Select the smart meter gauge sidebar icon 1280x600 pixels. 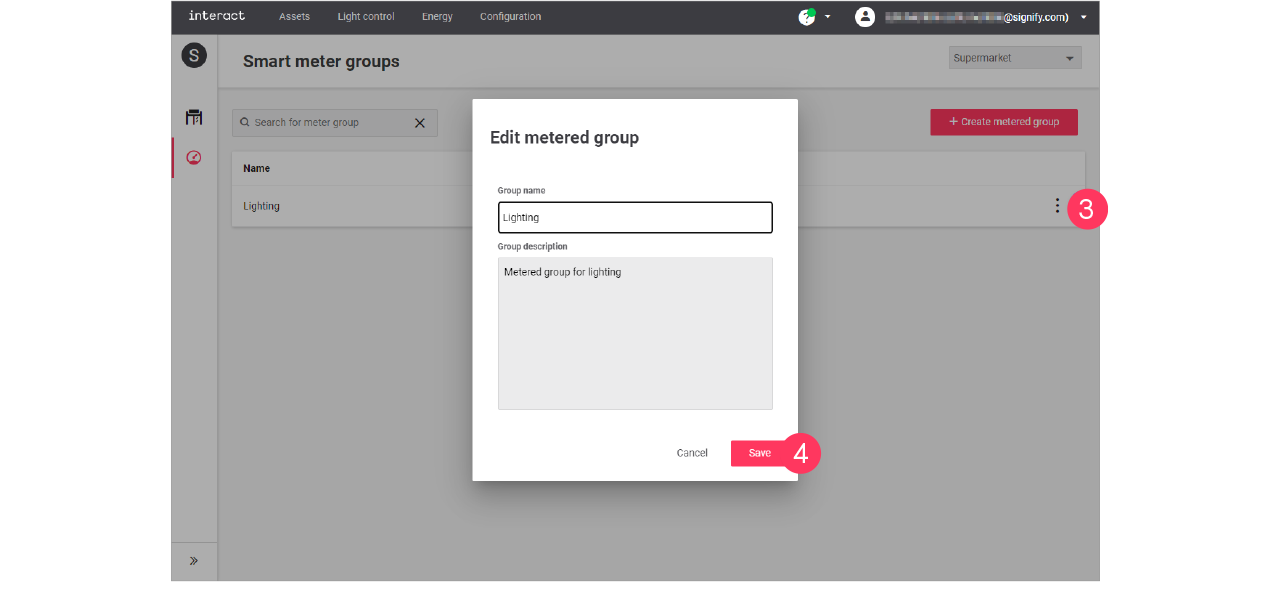click(x=194, y=158)
